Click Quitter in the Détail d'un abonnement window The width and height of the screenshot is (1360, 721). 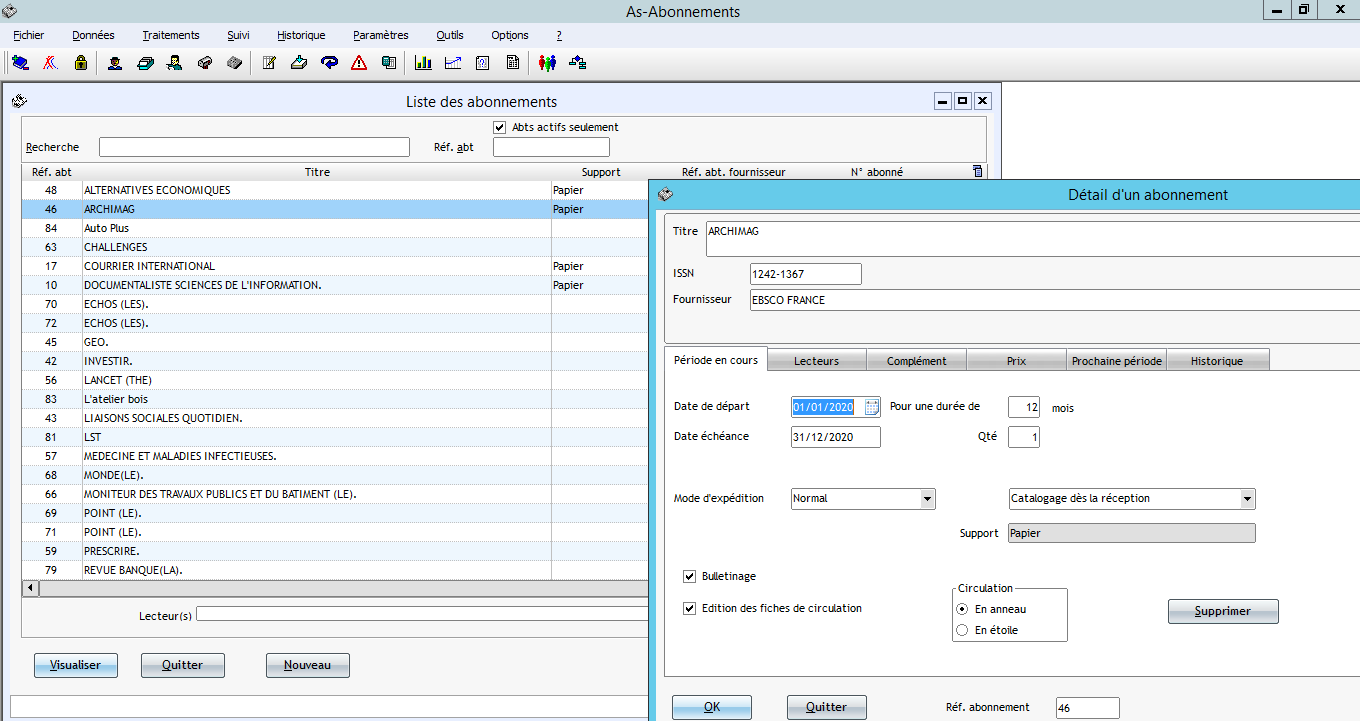(x=826, y=707)
